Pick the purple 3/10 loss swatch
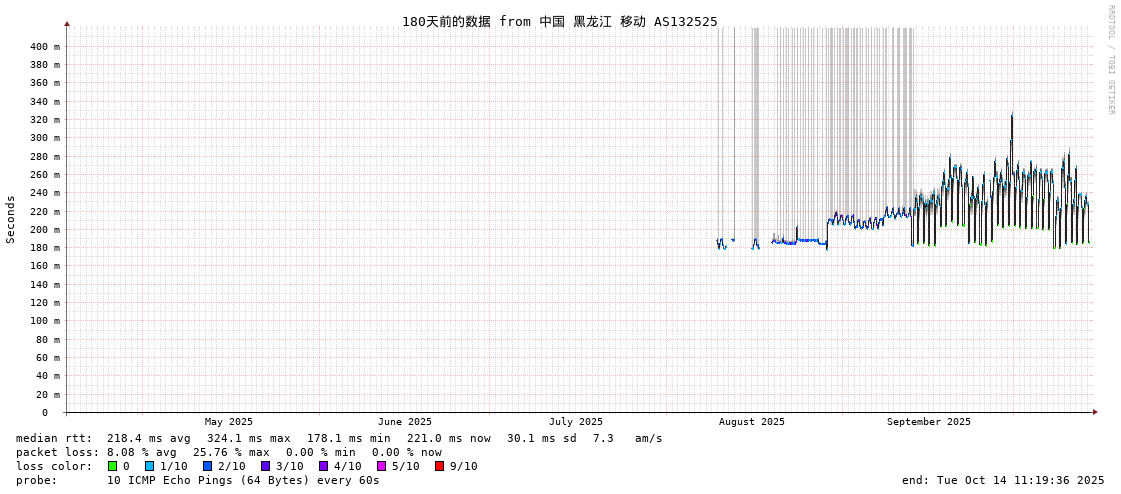 265,466
